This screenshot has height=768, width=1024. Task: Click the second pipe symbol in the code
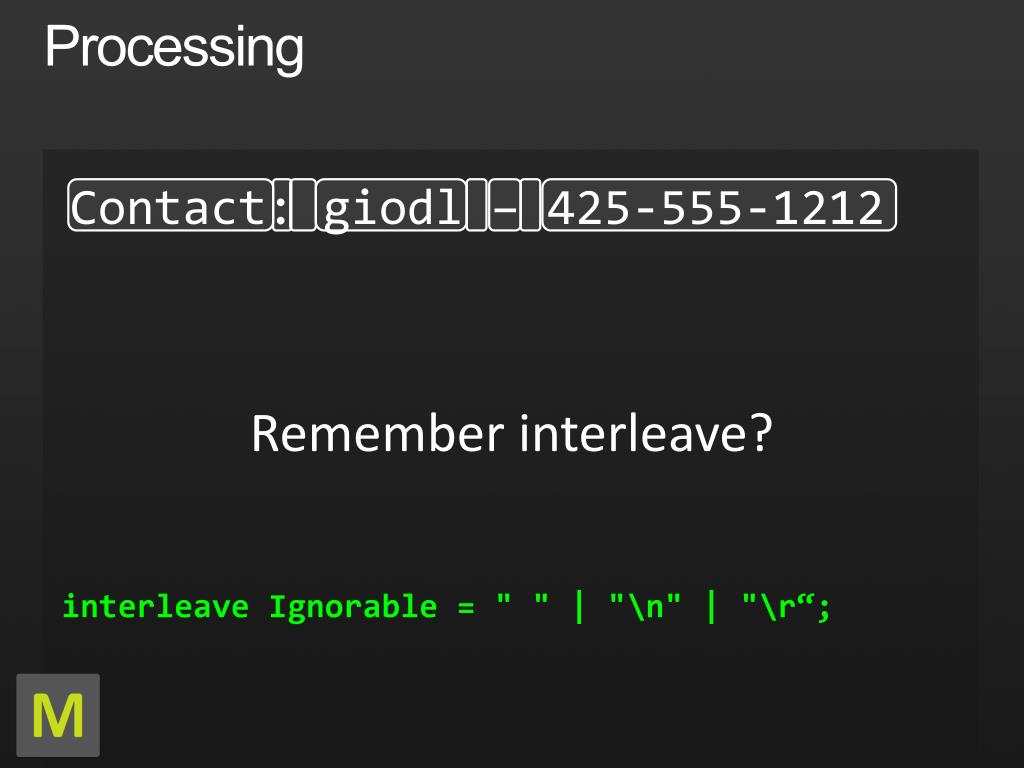711,607
